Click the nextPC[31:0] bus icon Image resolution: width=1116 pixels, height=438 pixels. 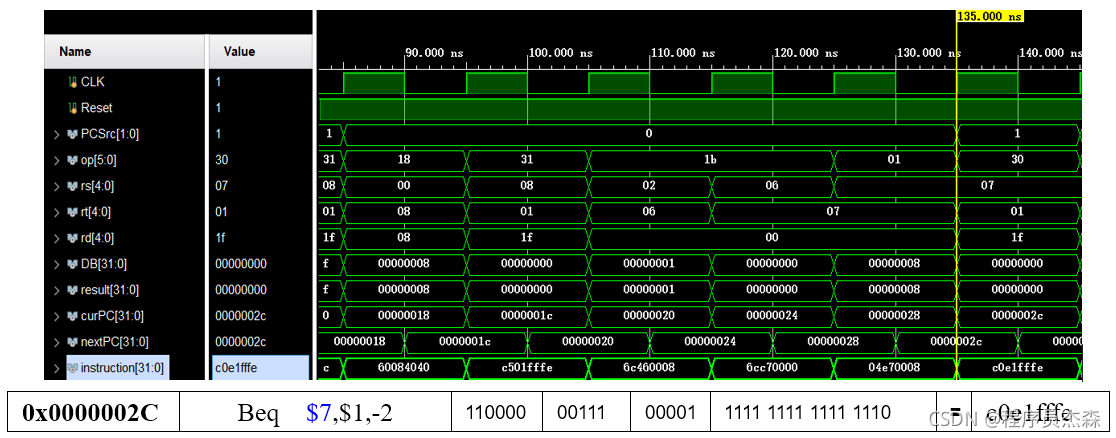pyautogui.click(x=72, y=342)
